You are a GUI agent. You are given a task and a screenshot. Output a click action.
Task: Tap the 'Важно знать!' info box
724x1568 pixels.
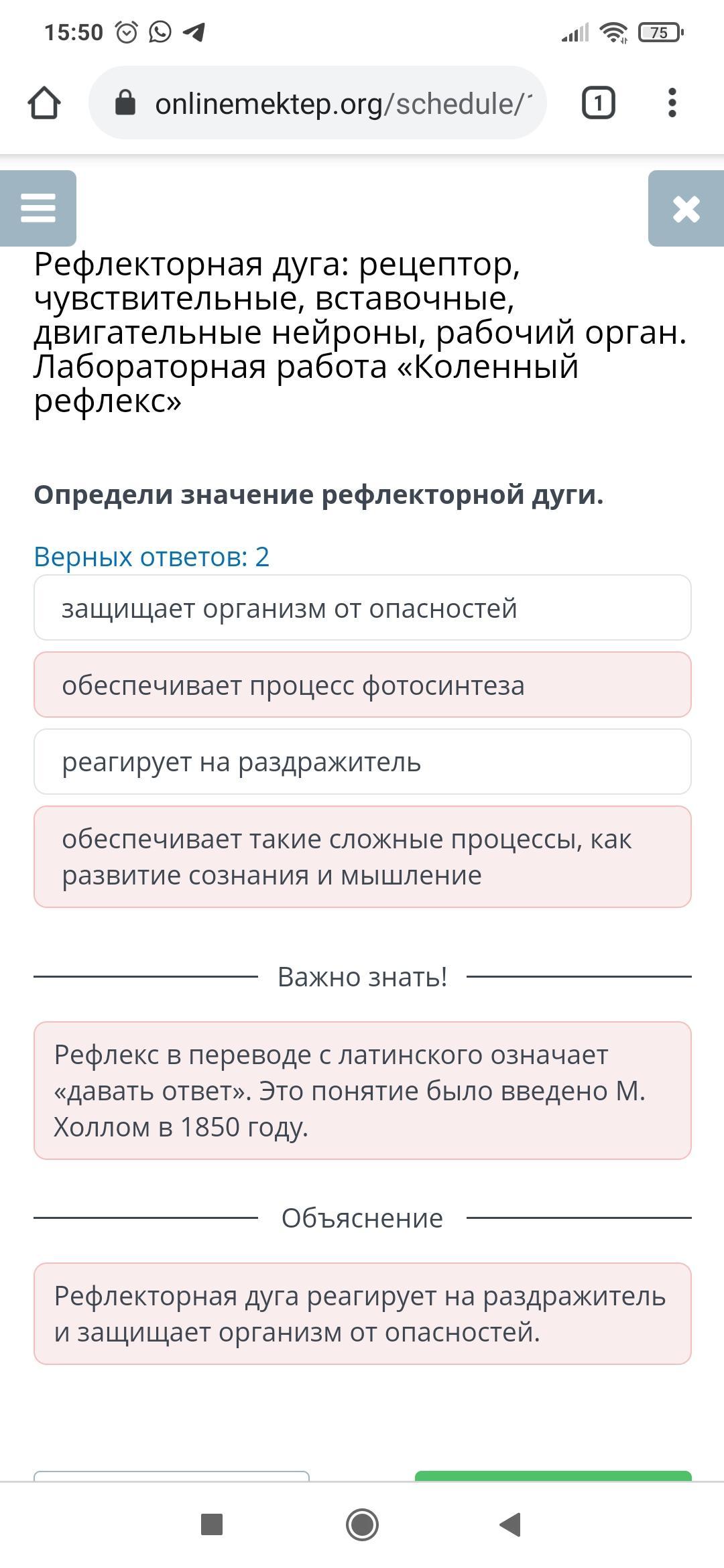pyautogui.click(x=363, y=1090)
